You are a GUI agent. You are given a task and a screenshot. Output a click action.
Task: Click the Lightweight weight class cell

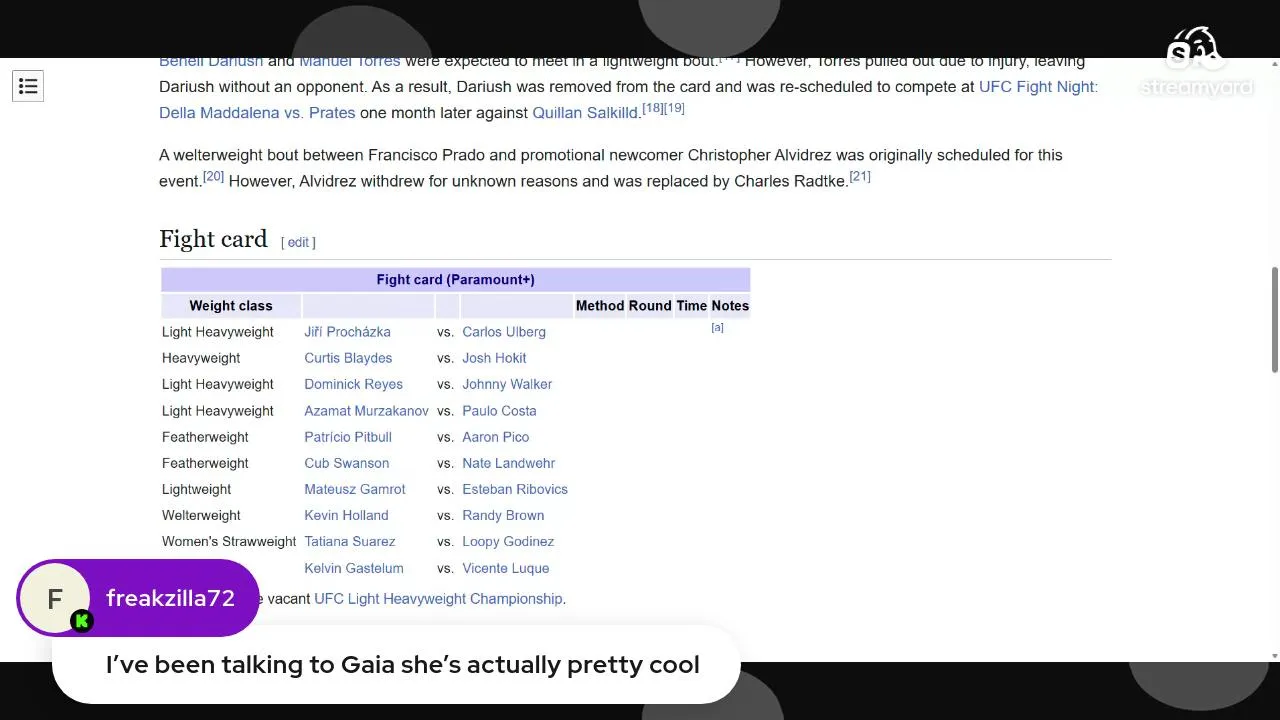(x=197, y=489)
